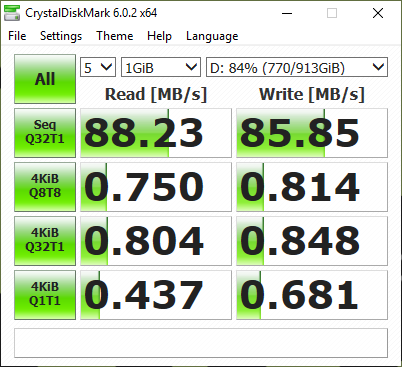The image size is (402, 367).
Task: Click the 4KiB Q1T1 read value 0.437
Action: (156, 295)
